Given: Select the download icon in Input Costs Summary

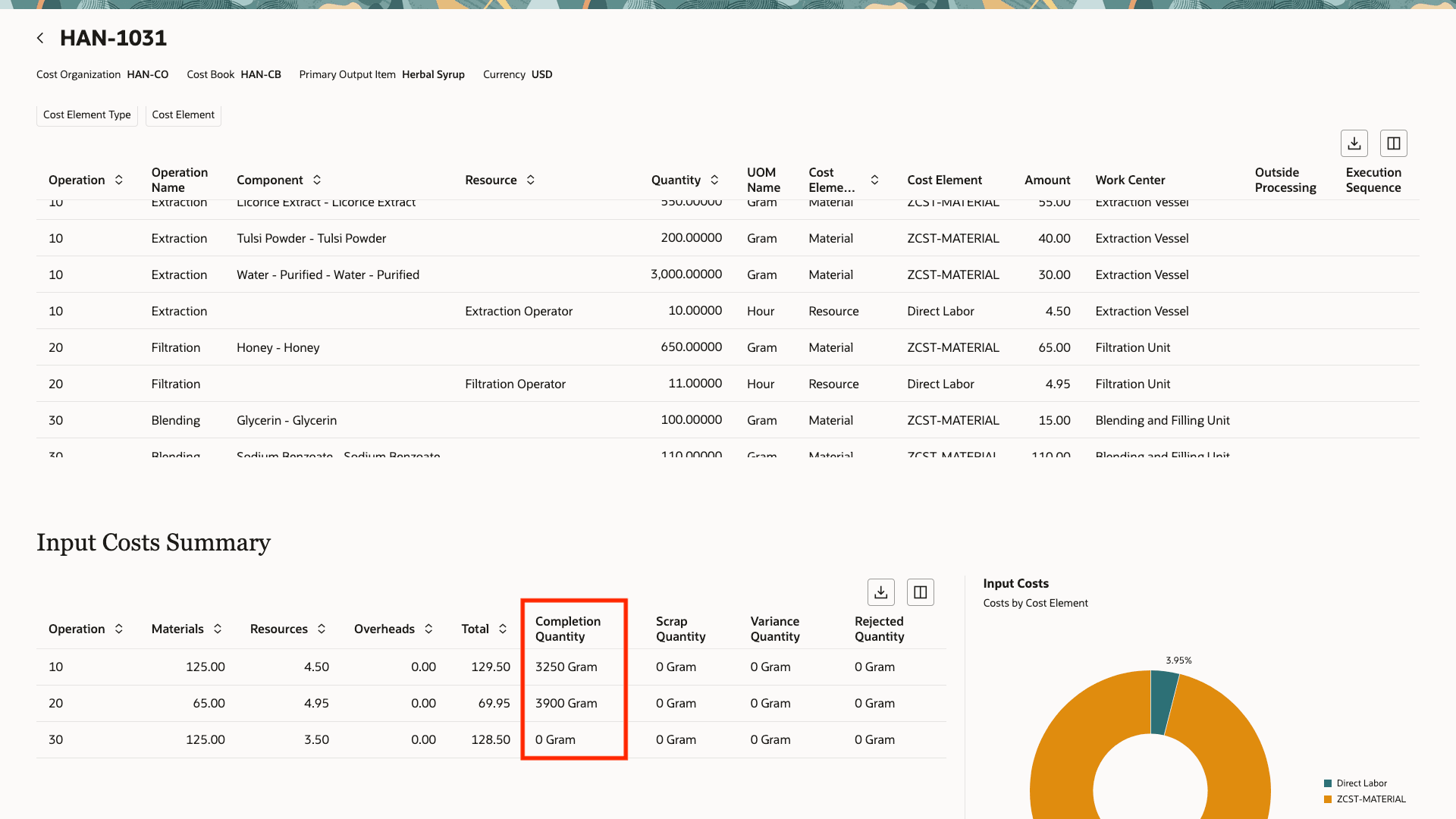Looking at the screenshot, I should coord(880,592).
